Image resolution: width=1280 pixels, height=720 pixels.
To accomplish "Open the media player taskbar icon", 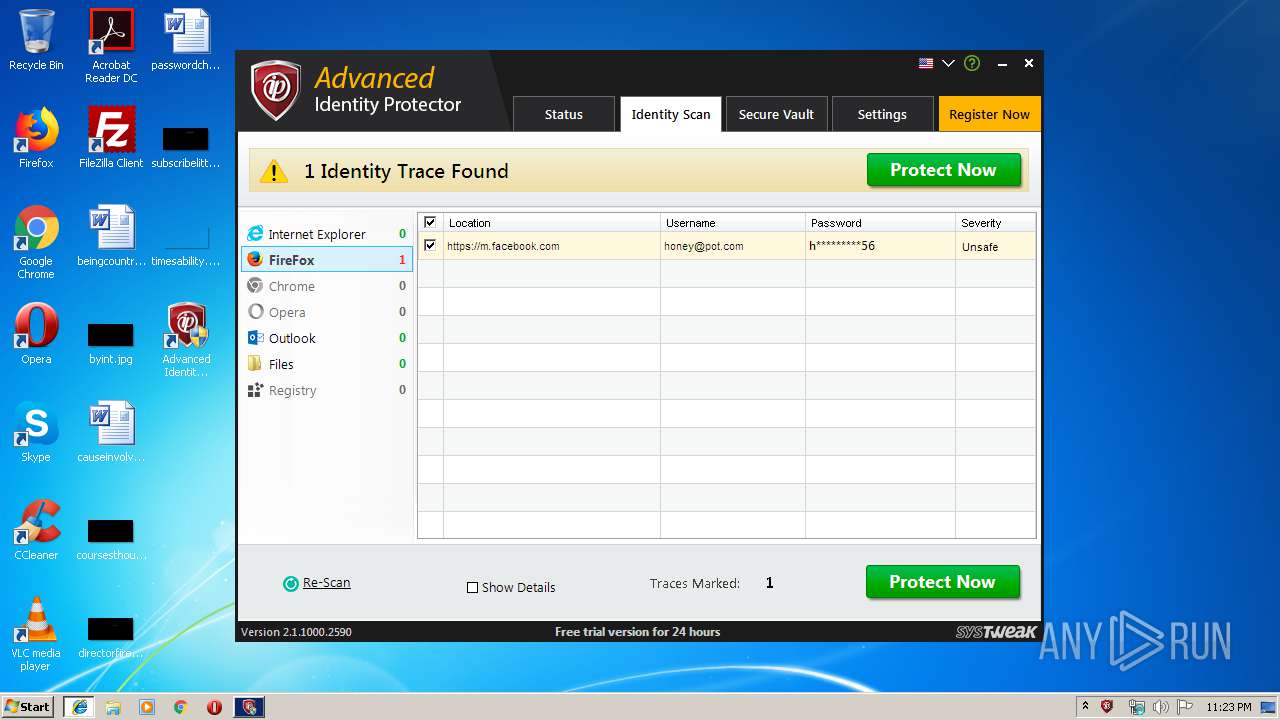I will pyautogui.click(x=147, y=707).
